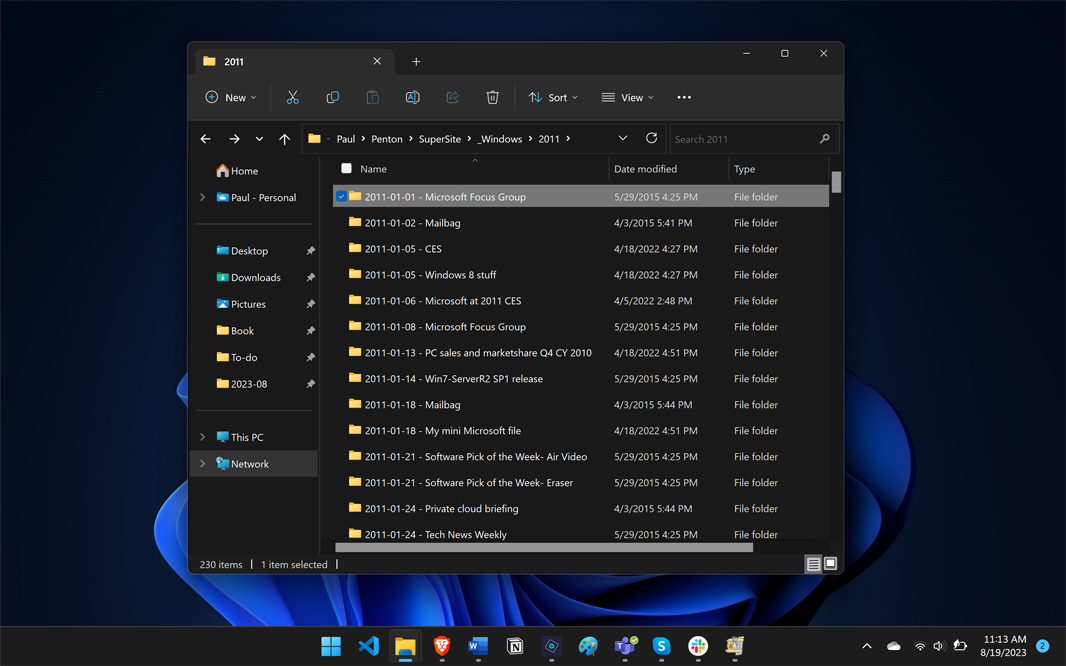Click the SuperSite breadcrumb segment
Viewport: 1066px width, 666px height.
click(439, 139)
